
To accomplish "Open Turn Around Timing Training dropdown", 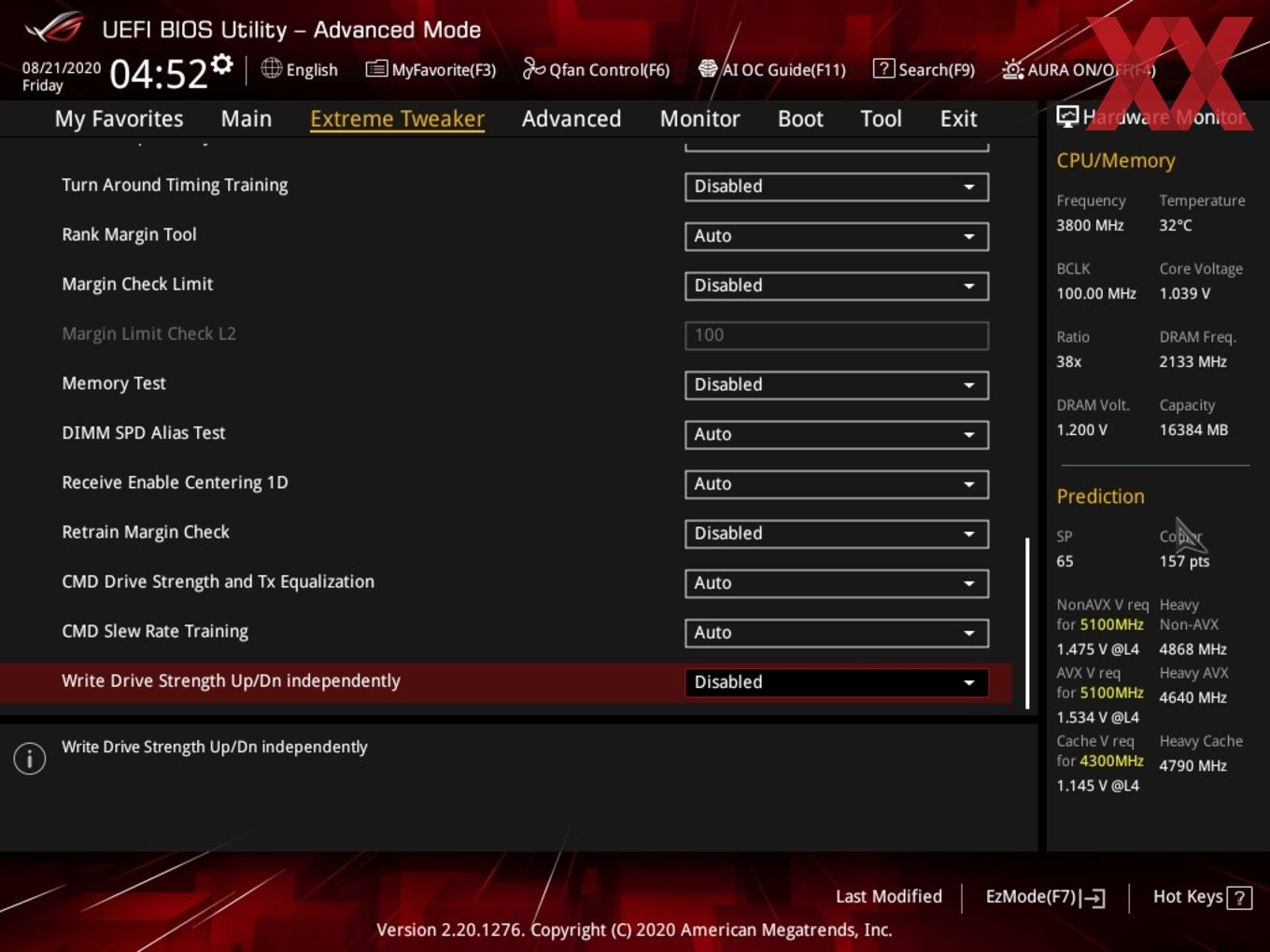I will tap(837, 187).
